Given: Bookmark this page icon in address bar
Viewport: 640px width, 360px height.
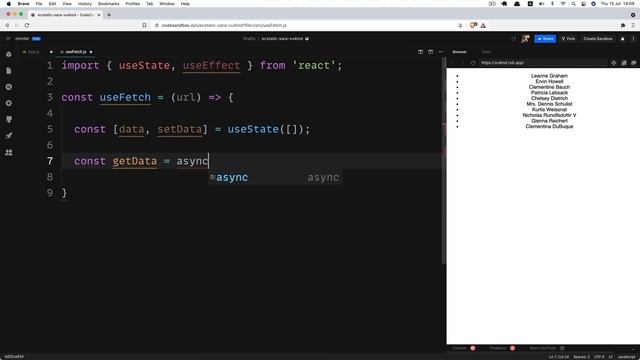Looking at the screenshot, I should click(x=144, y=25).
